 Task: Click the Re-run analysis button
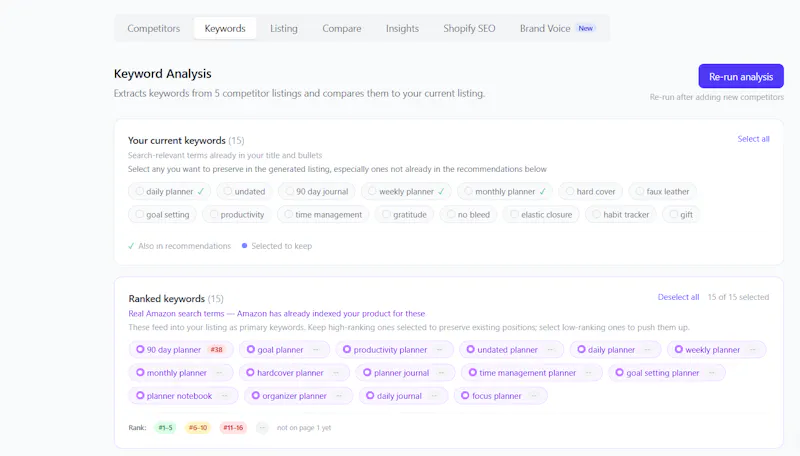tap(741, 77)
